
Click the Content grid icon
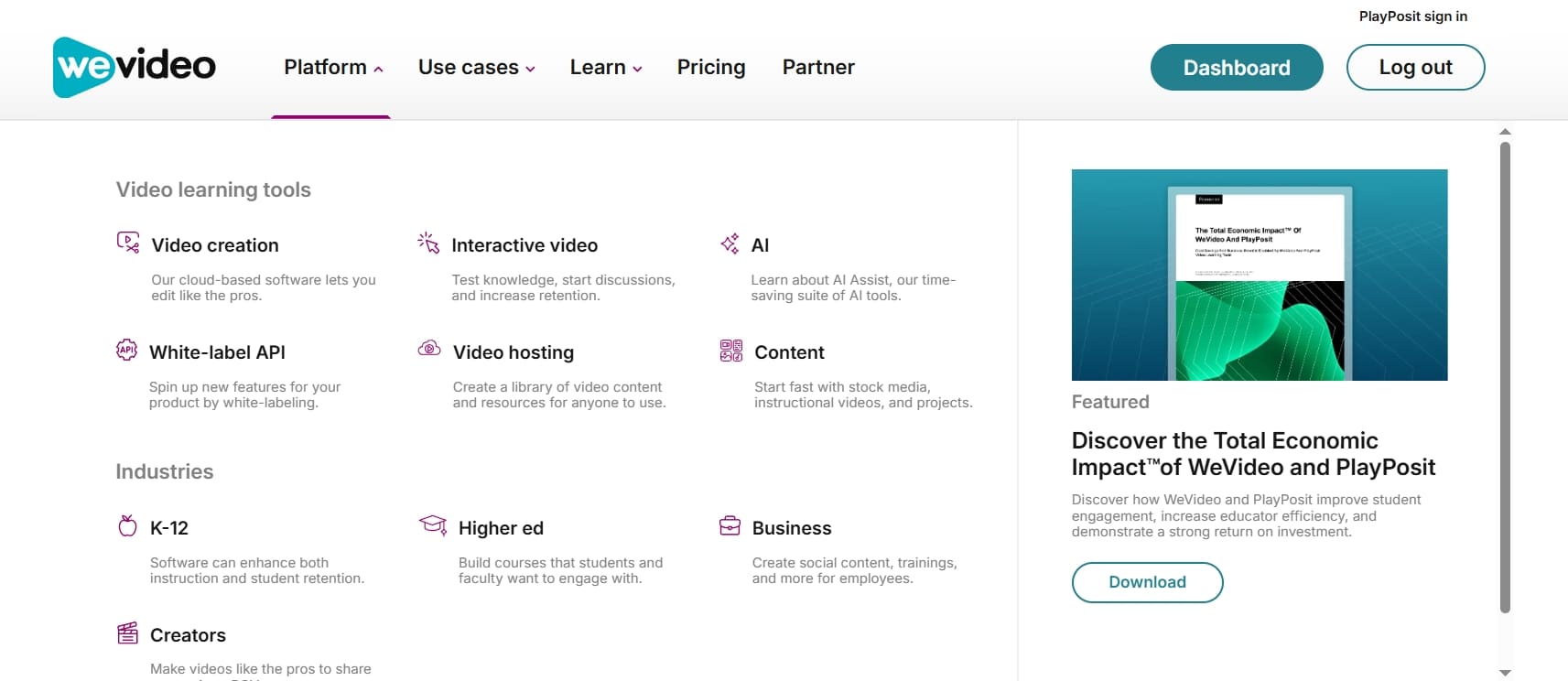[731, 351]
